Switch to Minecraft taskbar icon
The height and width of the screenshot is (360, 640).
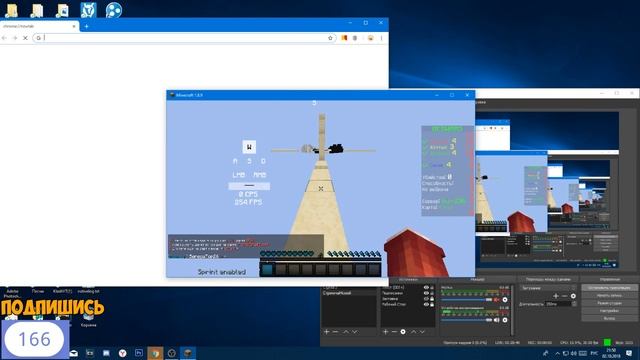click(x=188, y=353)
